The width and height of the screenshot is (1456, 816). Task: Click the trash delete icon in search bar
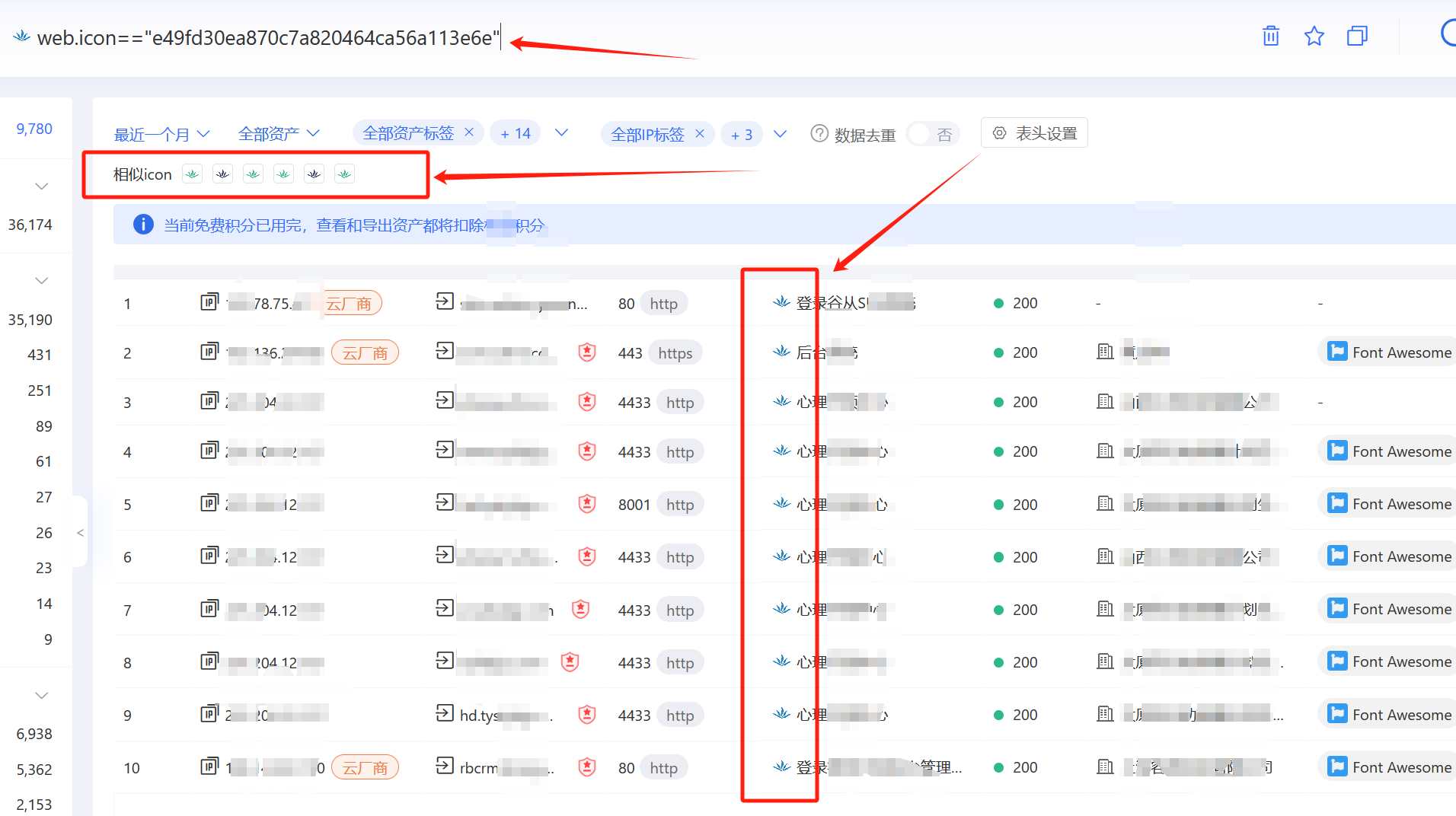[1271, 36]
